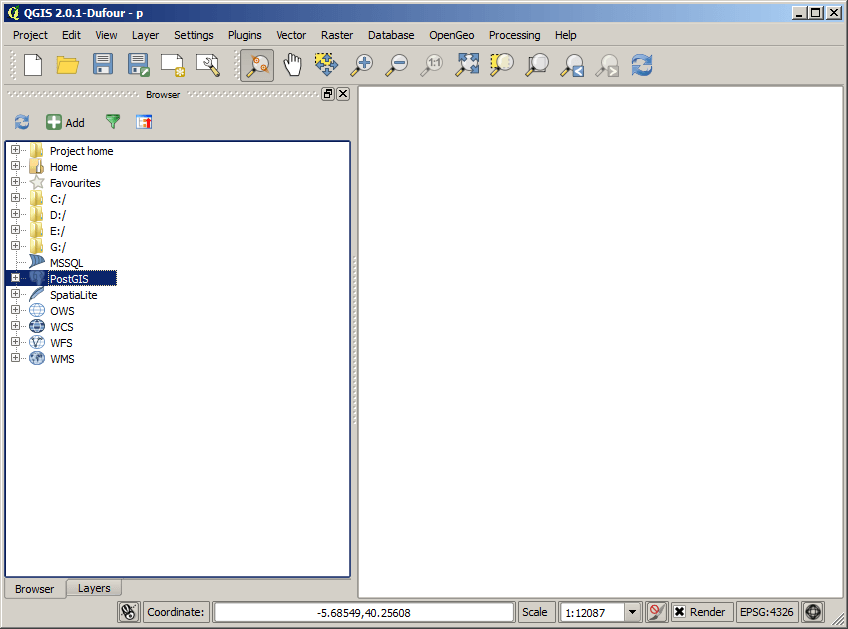Viewport: 848px width, 629px height.
Task: Open the Help menu
Action: click(565, 35)
